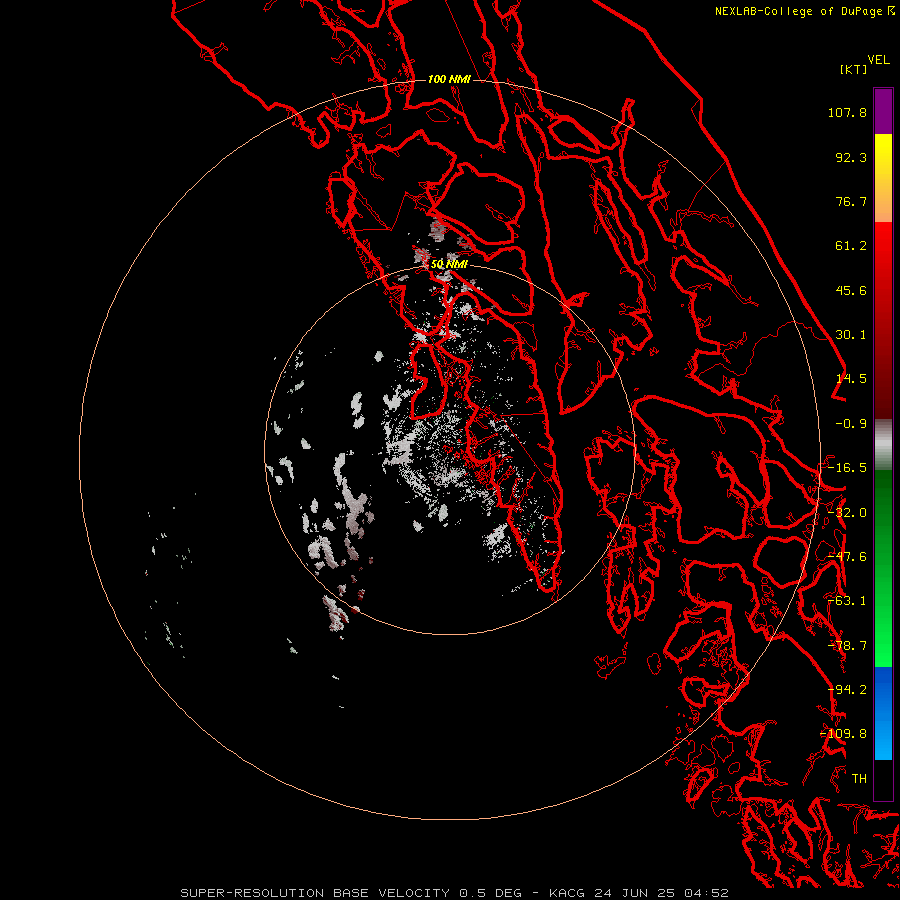Click the NEXLAB-College of DuPage watermark text

tap(805, 11)
